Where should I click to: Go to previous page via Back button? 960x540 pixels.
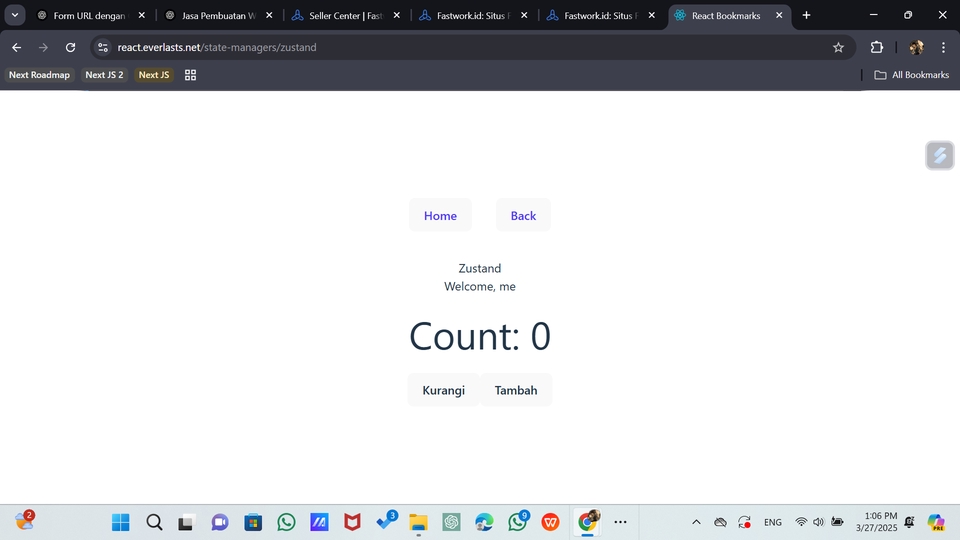click(523, 216)
